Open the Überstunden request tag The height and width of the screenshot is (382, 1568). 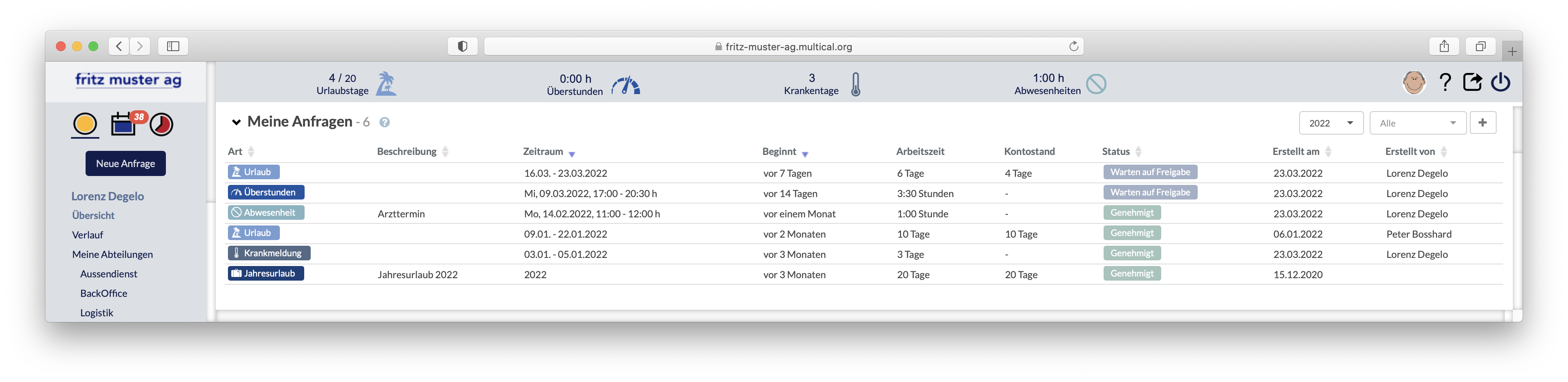[266, 192]
